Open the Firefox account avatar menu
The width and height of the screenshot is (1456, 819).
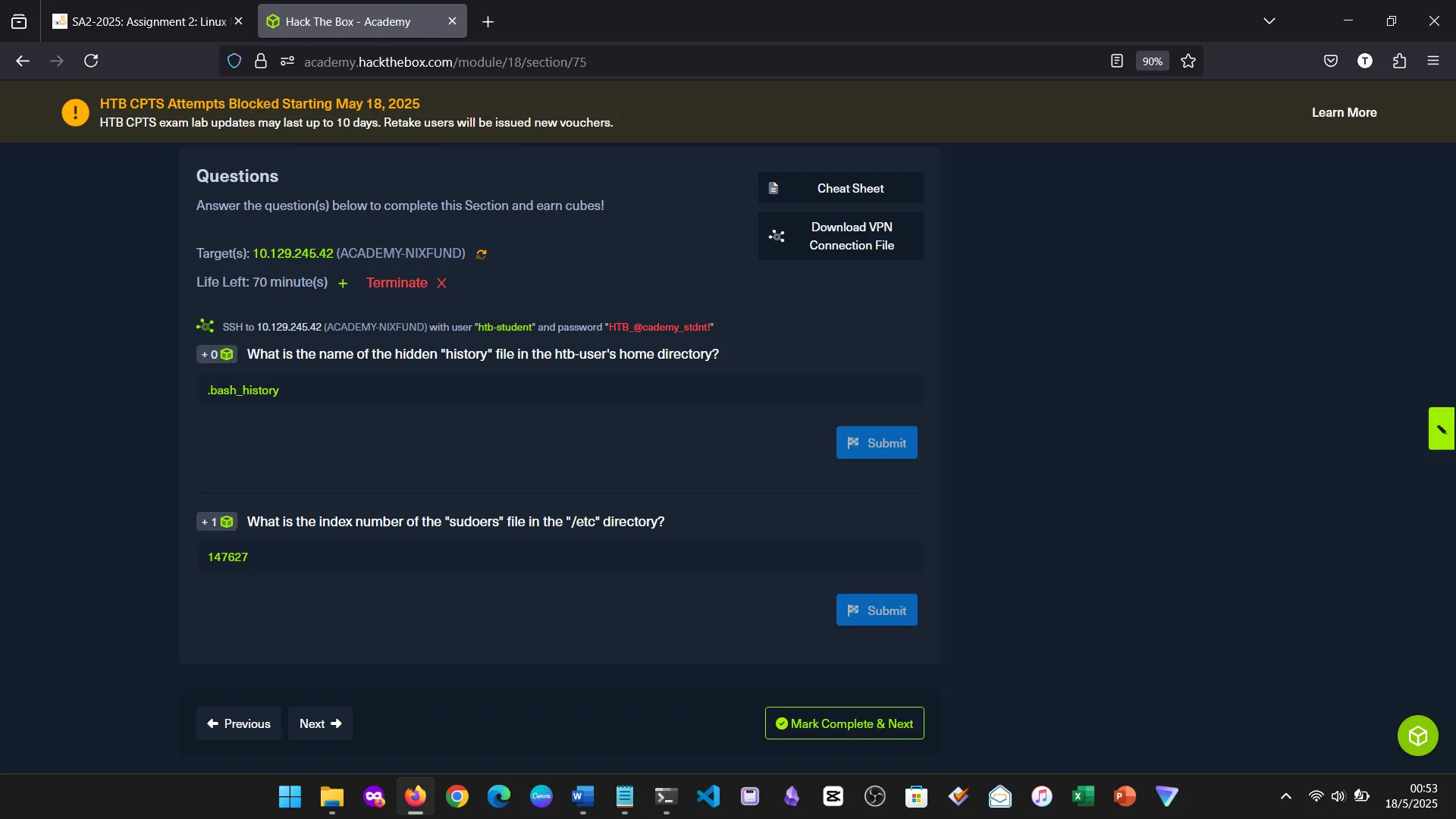point(1365,61)
